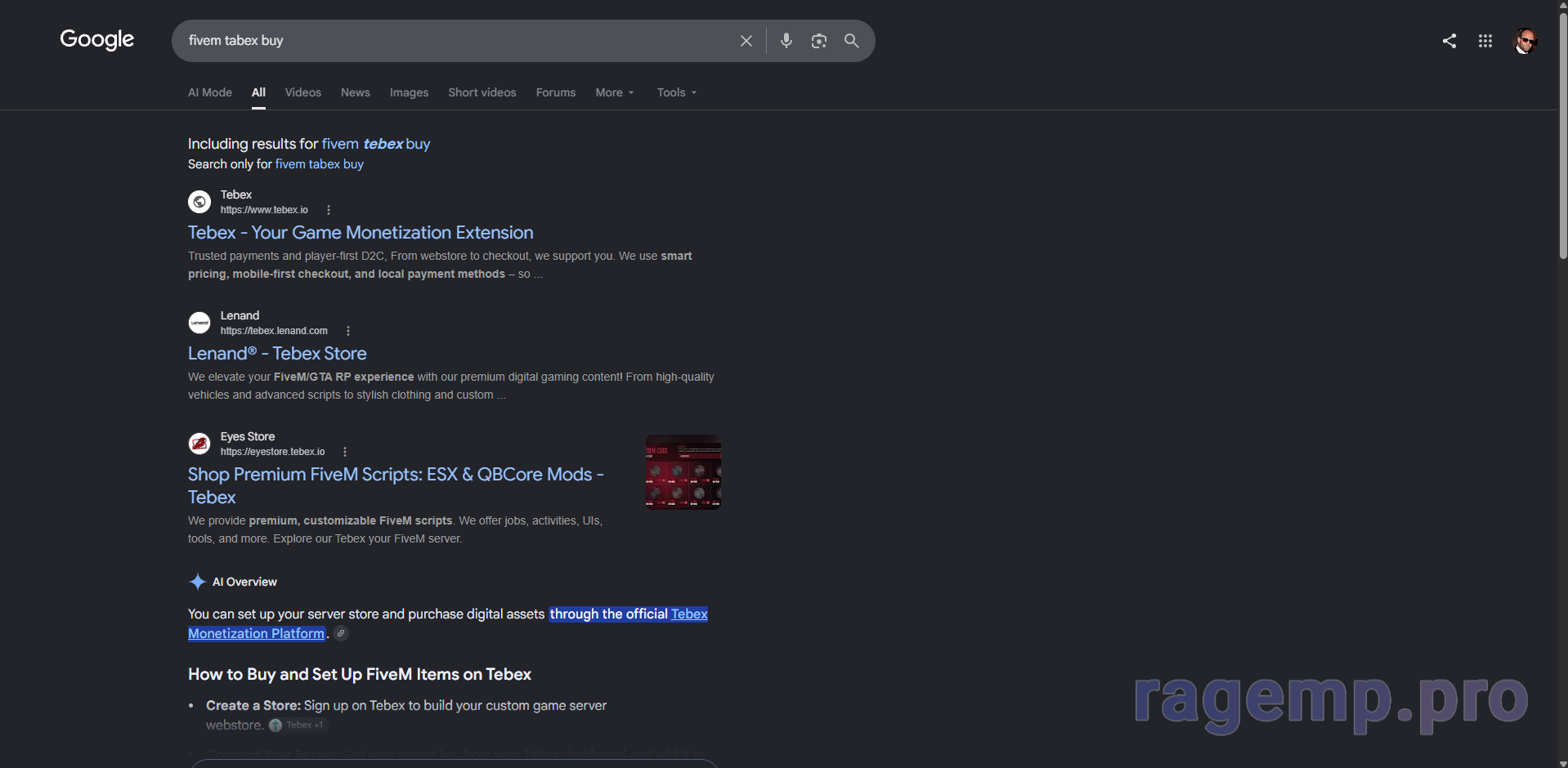This screenshot has width=1568, height=768.
Task: Open options menu for Tebex result
Action: point(329,210)
